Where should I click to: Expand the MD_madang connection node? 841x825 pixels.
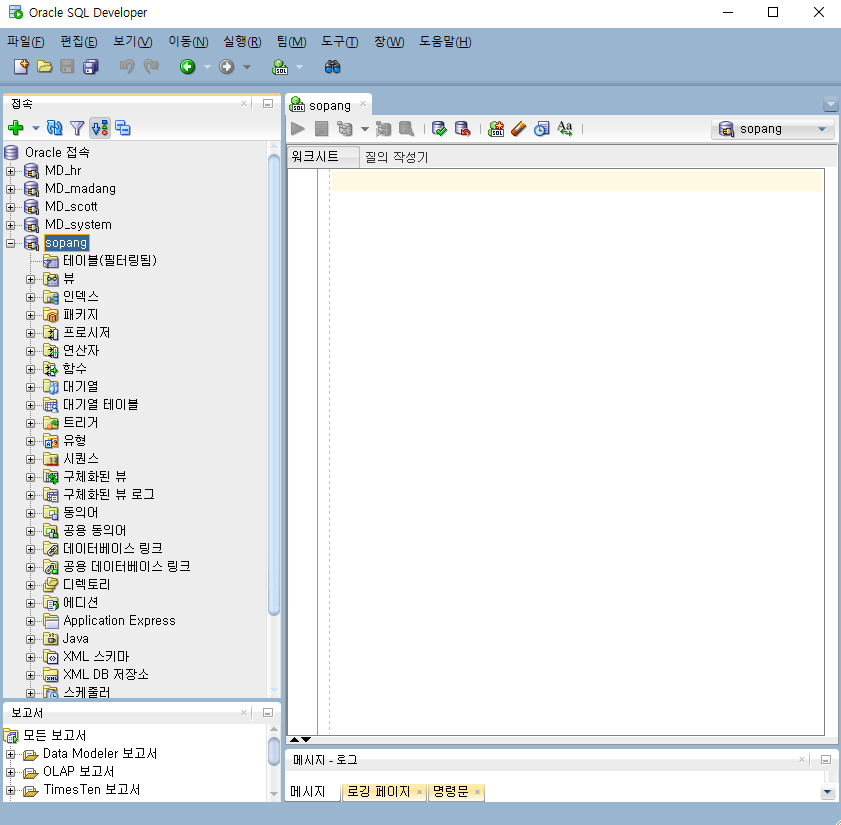click(x=10, y=189)
